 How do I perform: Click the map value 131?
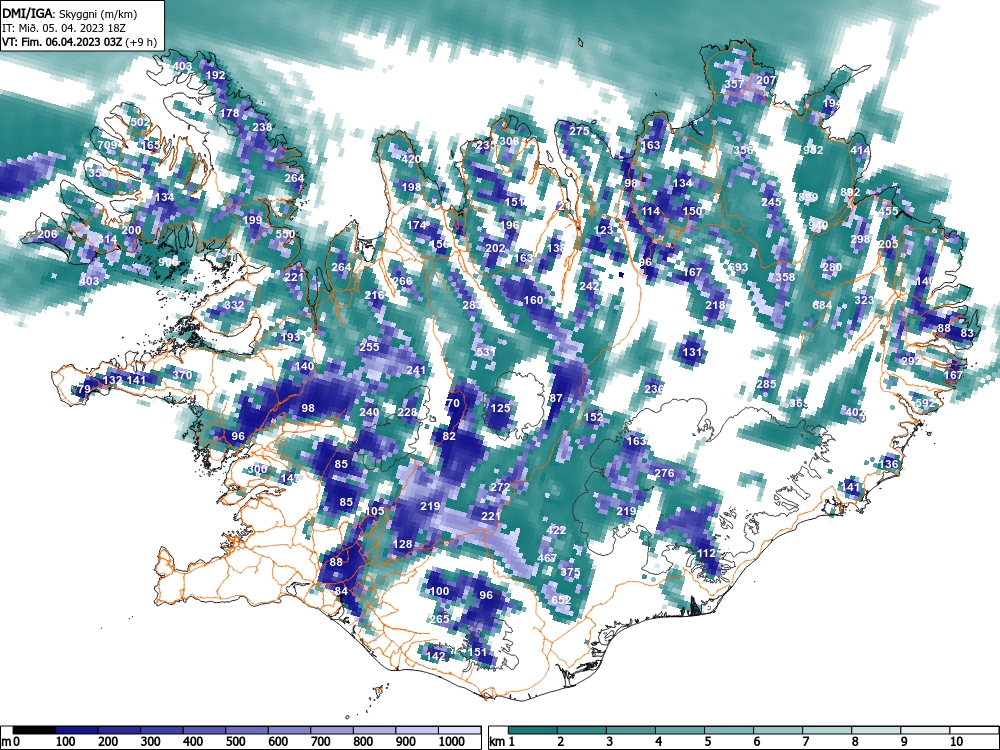click(x=692, y=352)
